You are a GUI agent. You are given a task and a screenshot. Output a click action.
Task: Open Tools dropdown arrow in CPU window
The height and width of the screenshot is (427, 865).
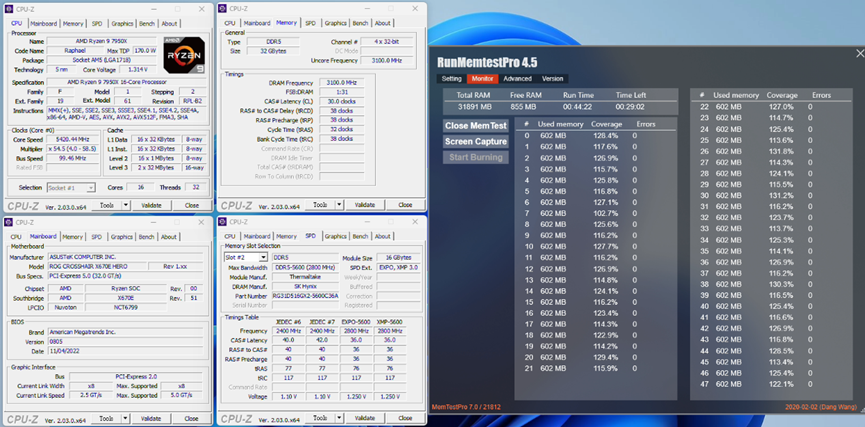pyautogui.click(x=125, y=205)
